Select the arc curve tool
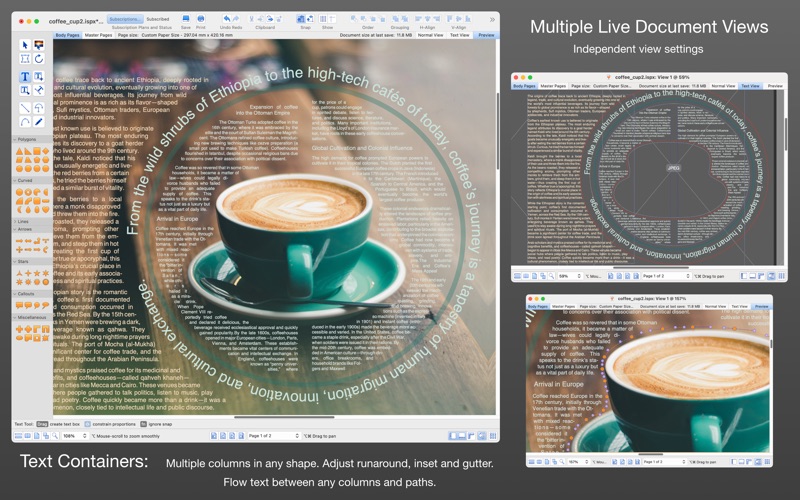Viewport: 800px width, 500px height. pyautogui.click(x=24, y=121)
